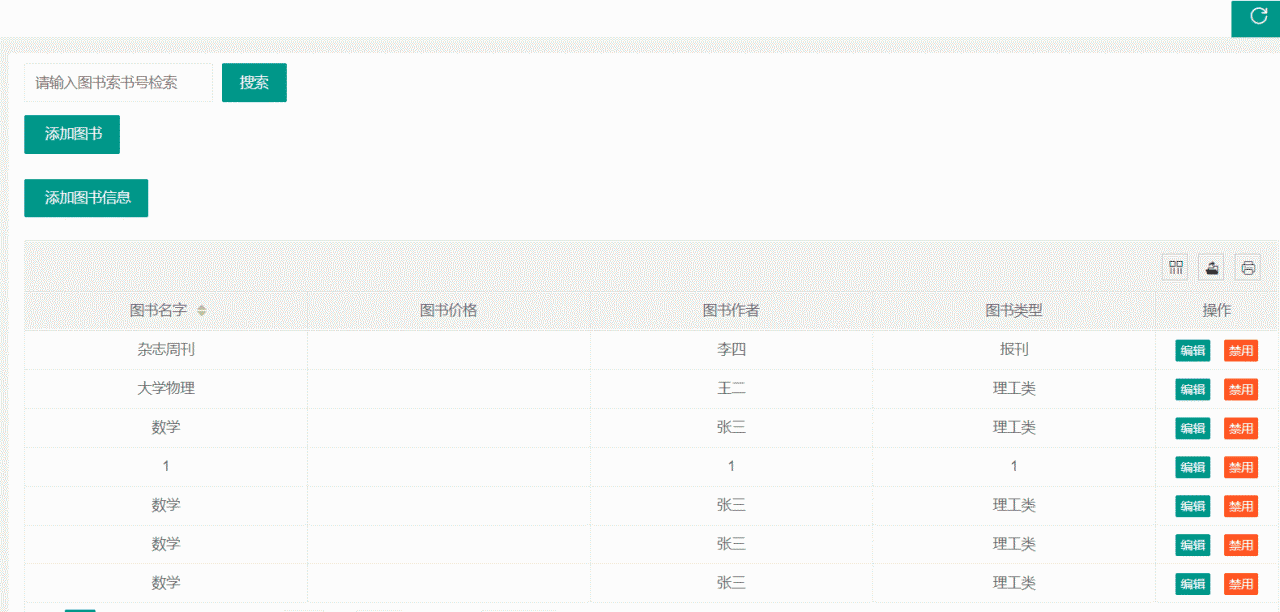Viewport: 1280px width, 612px height.
Task: Focus the 请输入图书索书号检索 search field
Action: pyautogui.click(x=119, y=83)
